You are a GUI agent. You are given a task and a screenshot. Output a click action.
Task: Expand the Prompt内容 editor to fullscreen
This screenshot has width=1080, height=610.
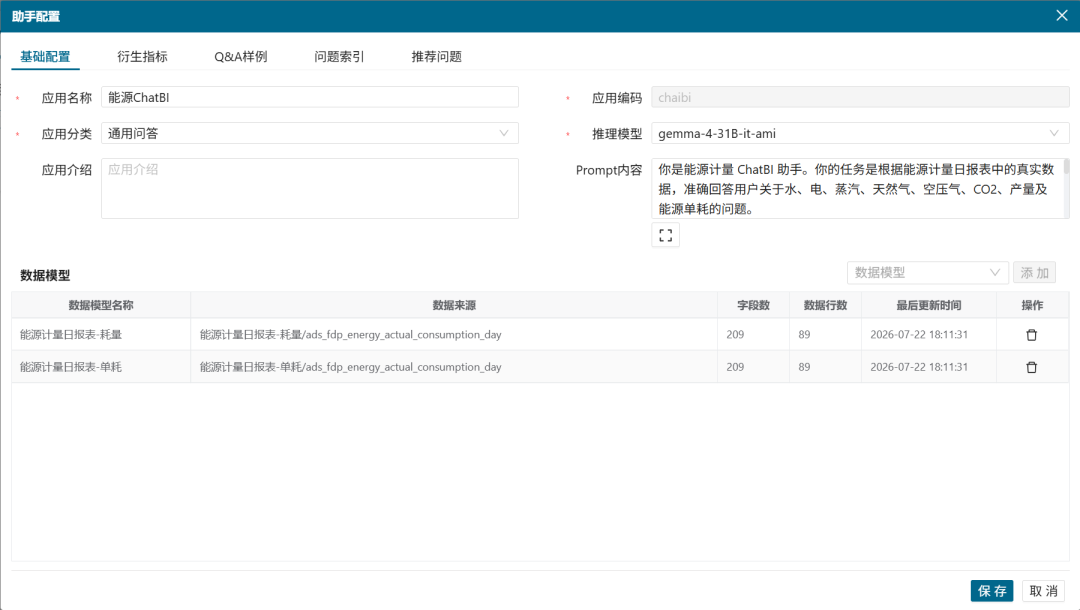click(665, 235)
